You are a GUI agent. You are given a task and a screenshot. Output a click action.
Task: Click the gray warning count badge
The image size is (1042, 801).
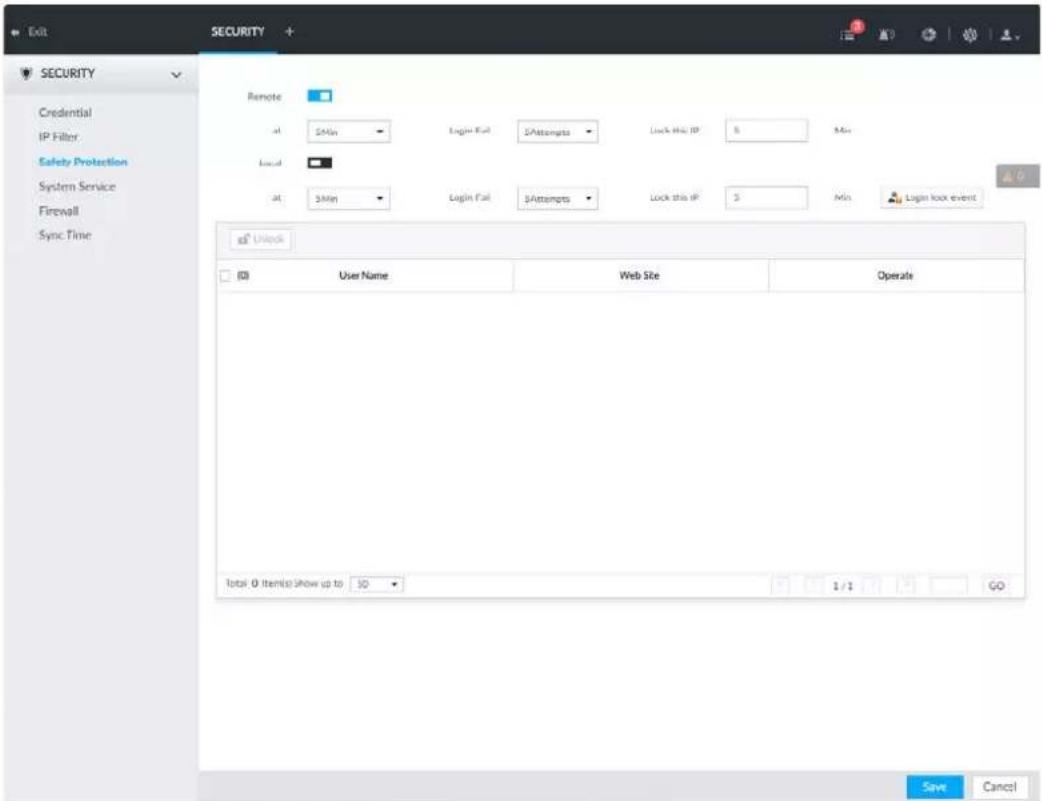1017,176
